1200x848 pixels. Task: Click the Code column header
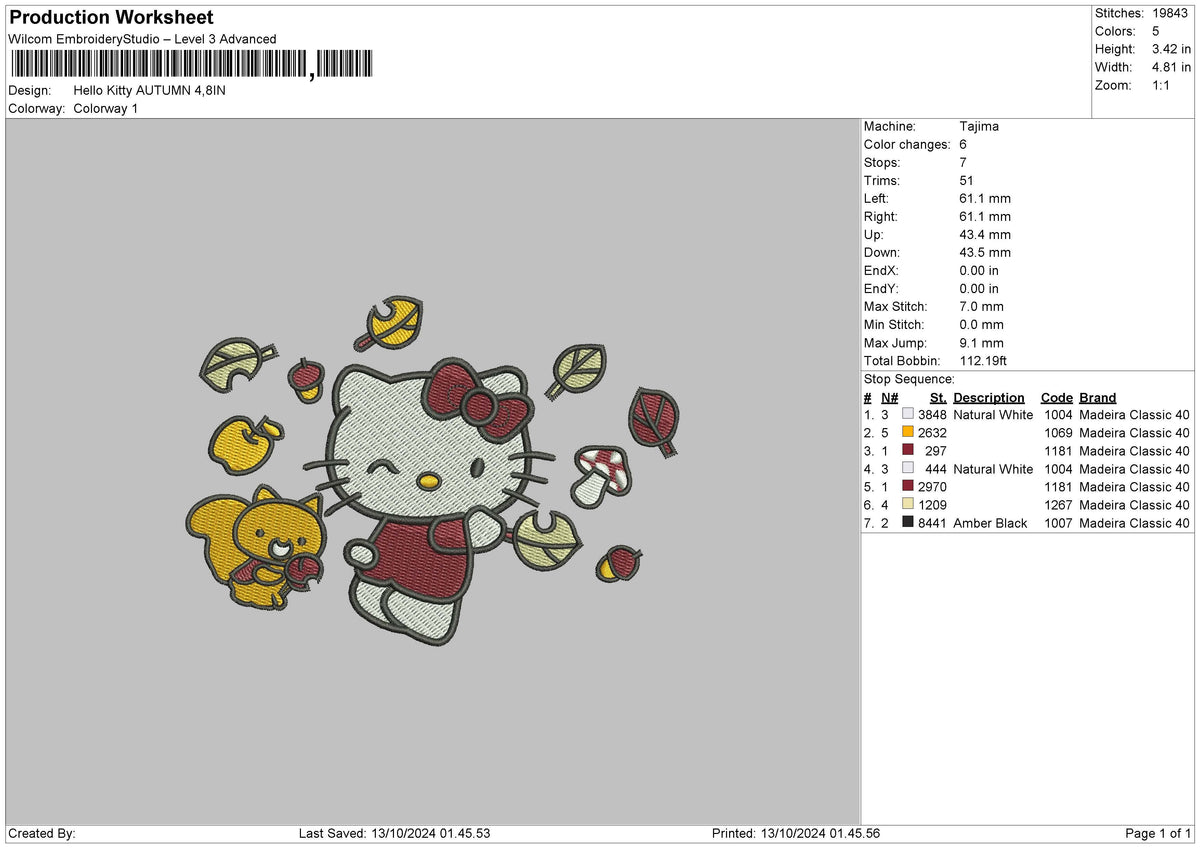[1056, 398]
